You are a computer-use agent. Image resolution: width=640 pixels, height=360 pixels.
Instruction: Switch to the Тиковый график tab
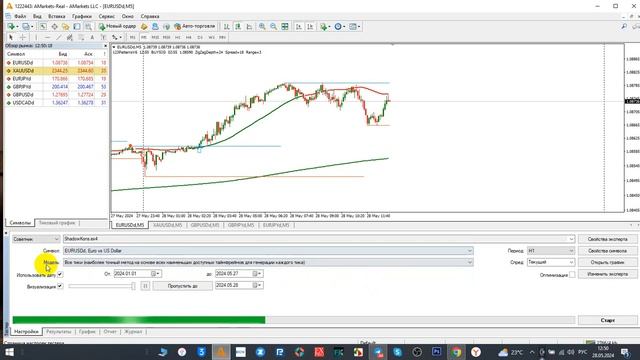(x=57, y=223)
